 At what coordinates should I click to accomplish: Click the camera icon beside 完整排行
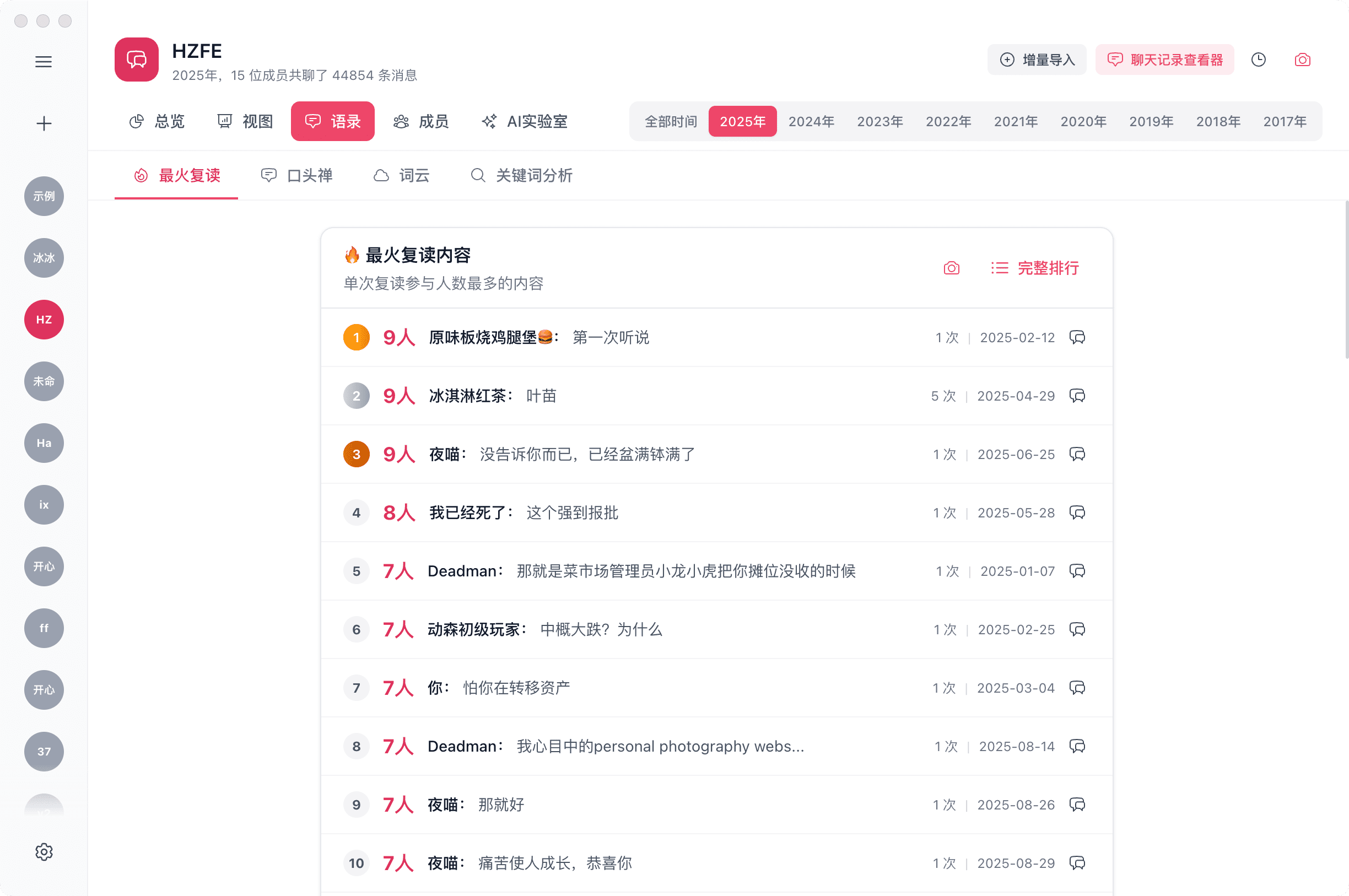(950, 268)
